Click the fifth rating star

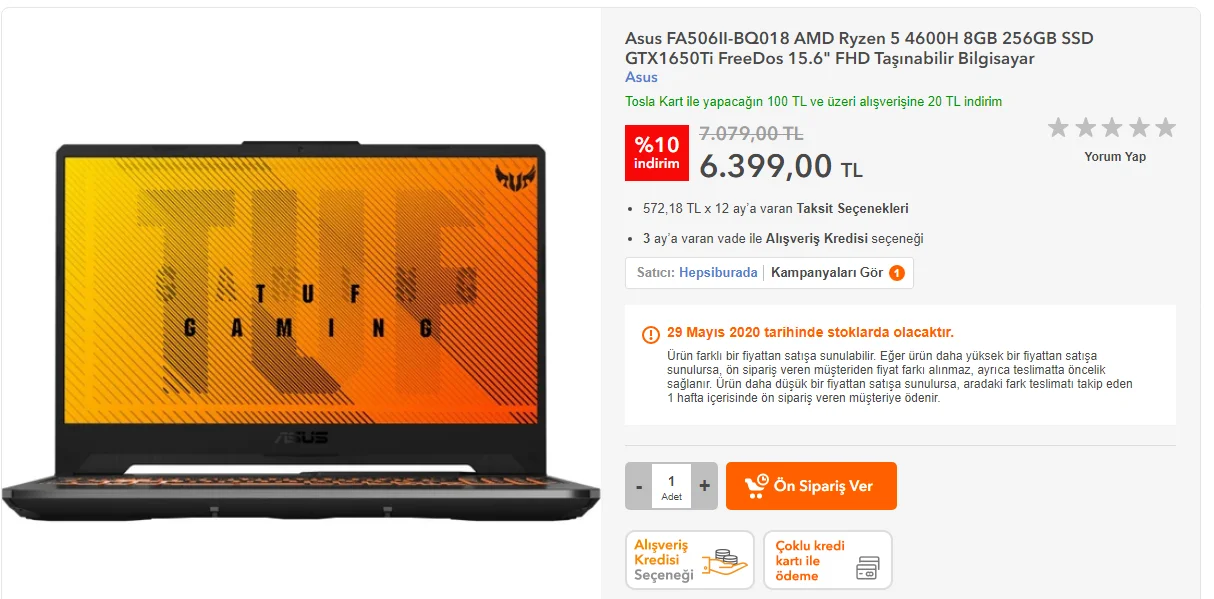pyautogui.click(x=1165, y=127)
